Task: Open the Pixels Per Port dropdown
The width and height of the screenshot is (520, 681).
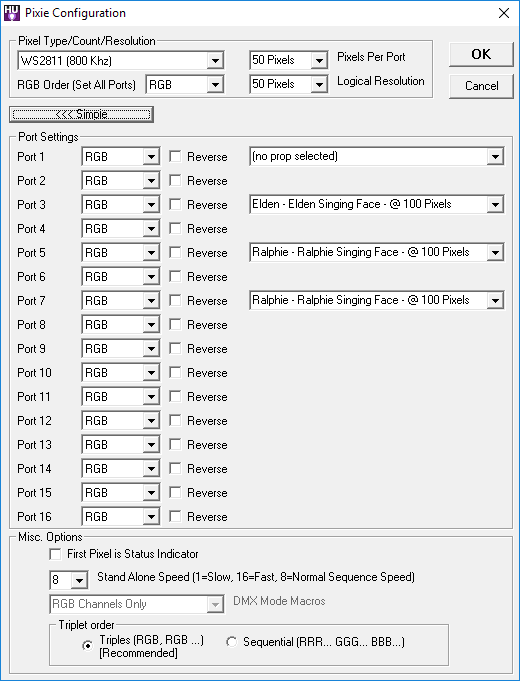Action: tap(288, 60)
